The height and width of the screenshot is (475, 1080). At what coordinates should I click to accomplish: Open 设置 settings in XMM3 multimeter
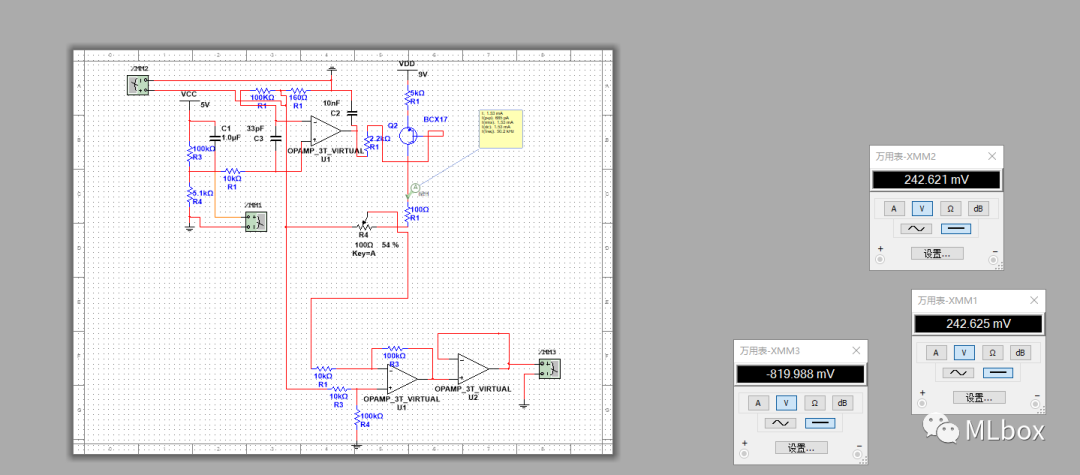(x=802, y=447)
